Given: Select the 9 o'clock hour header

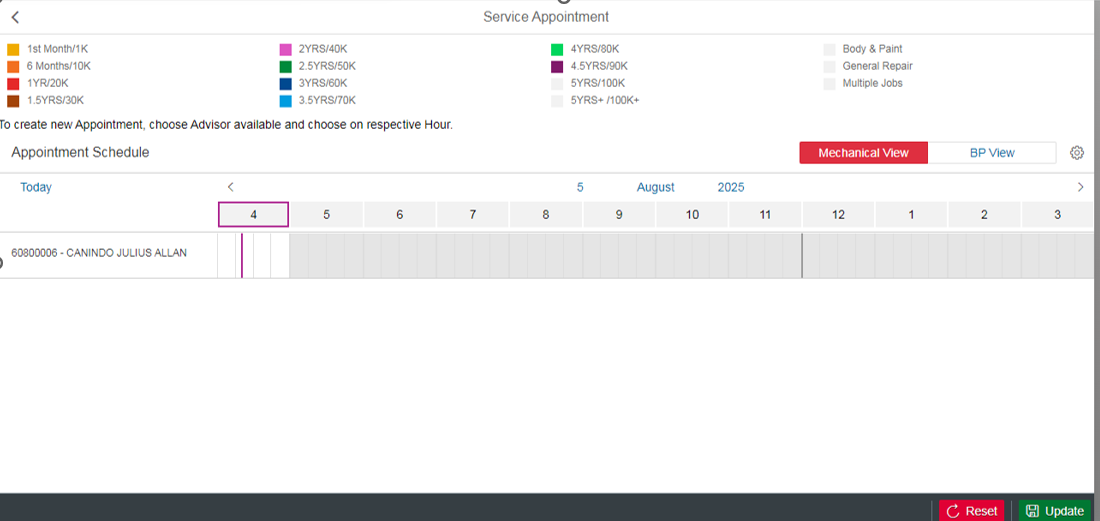Looking at the screenshot, I should pos(619,215).
